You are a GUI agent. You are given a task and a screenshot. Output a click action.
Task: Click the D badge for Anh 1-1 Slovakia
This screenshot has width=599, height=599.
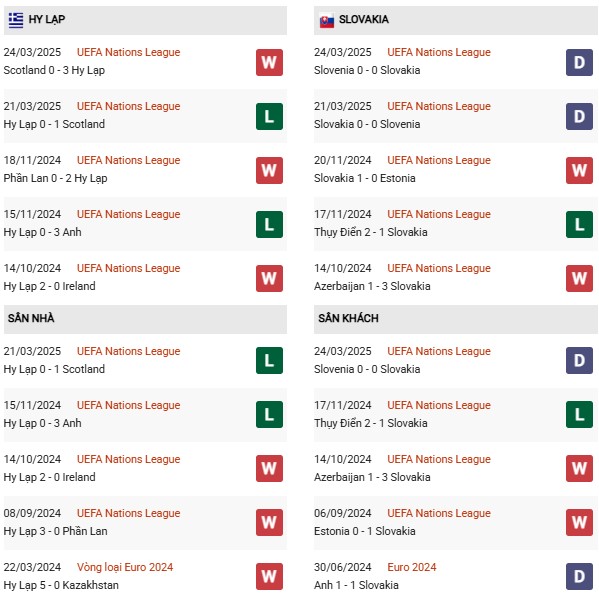click(x=580, y=576)
